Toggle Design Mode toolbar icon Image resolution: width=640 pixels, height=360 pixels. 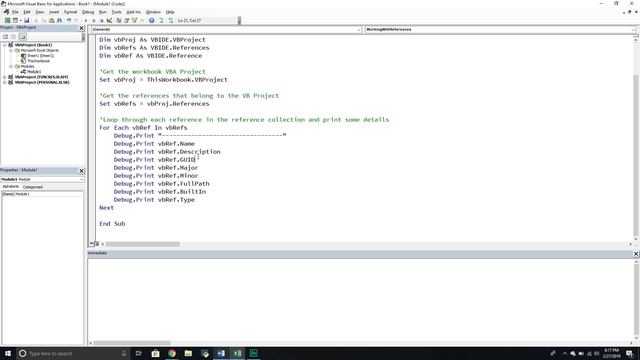pos(109,20)
